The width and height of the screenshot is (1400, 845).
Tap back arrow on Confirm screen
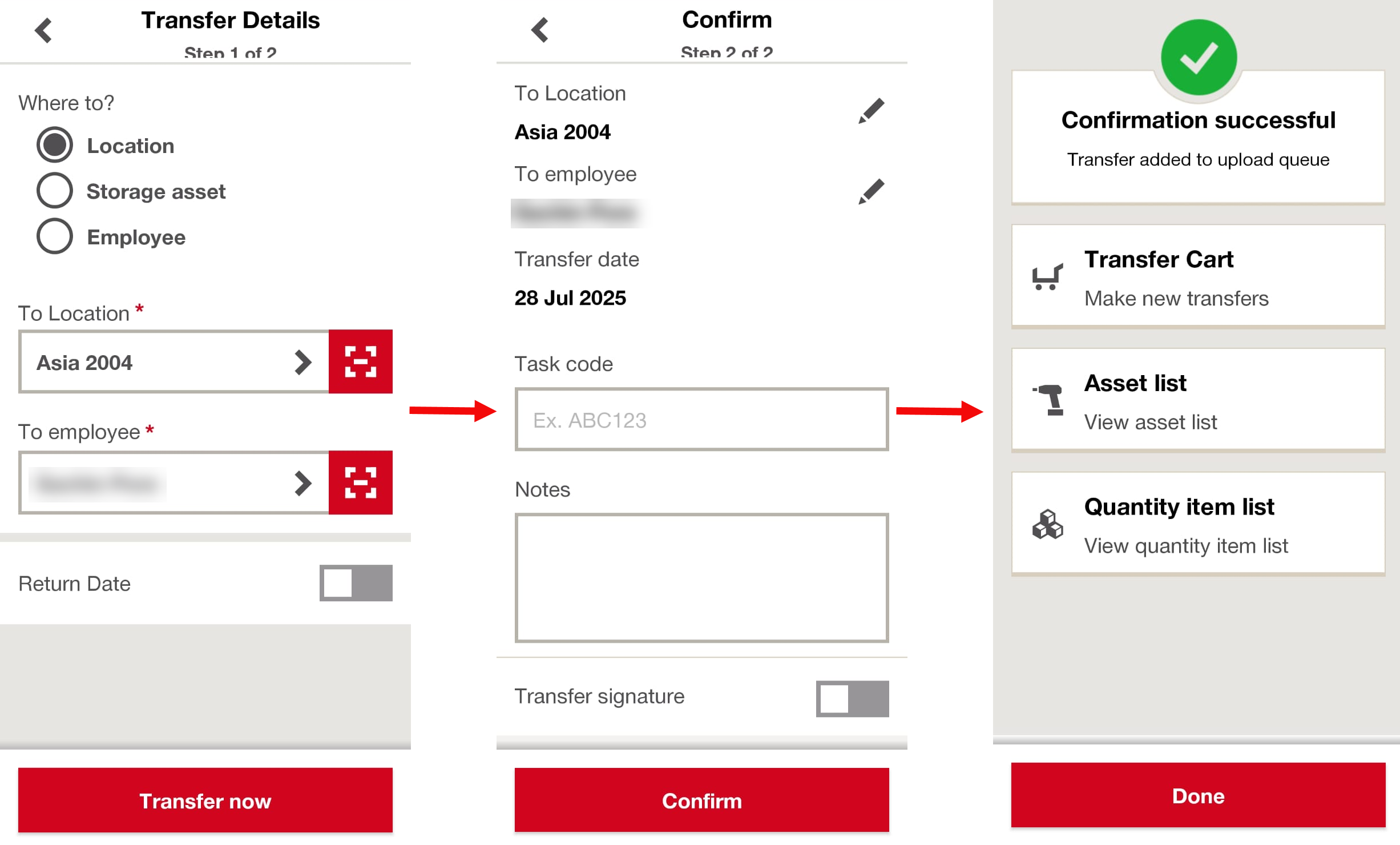539,30
